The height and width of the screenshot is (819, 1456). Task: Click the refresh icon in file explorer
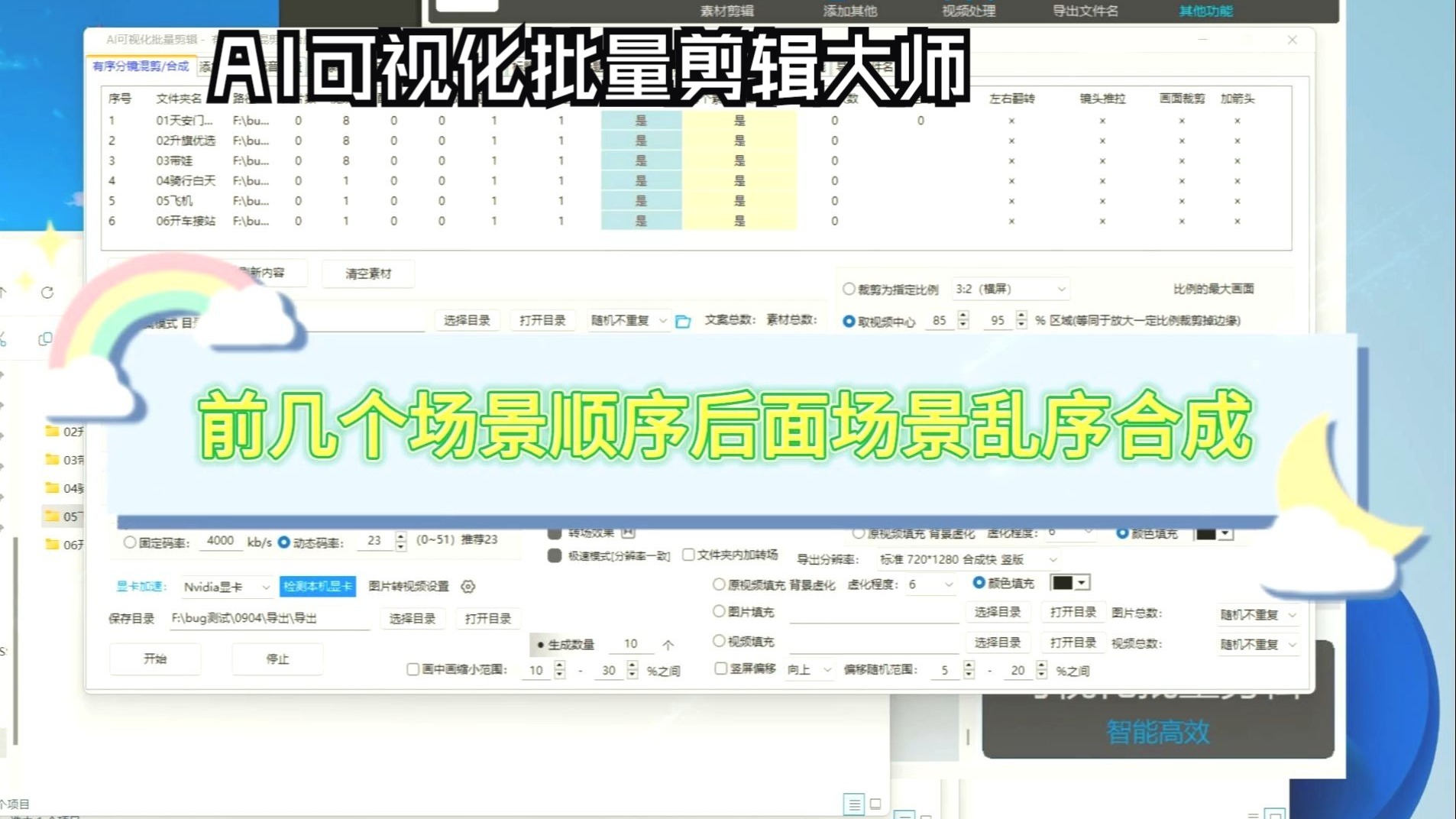tap(47, 293)
